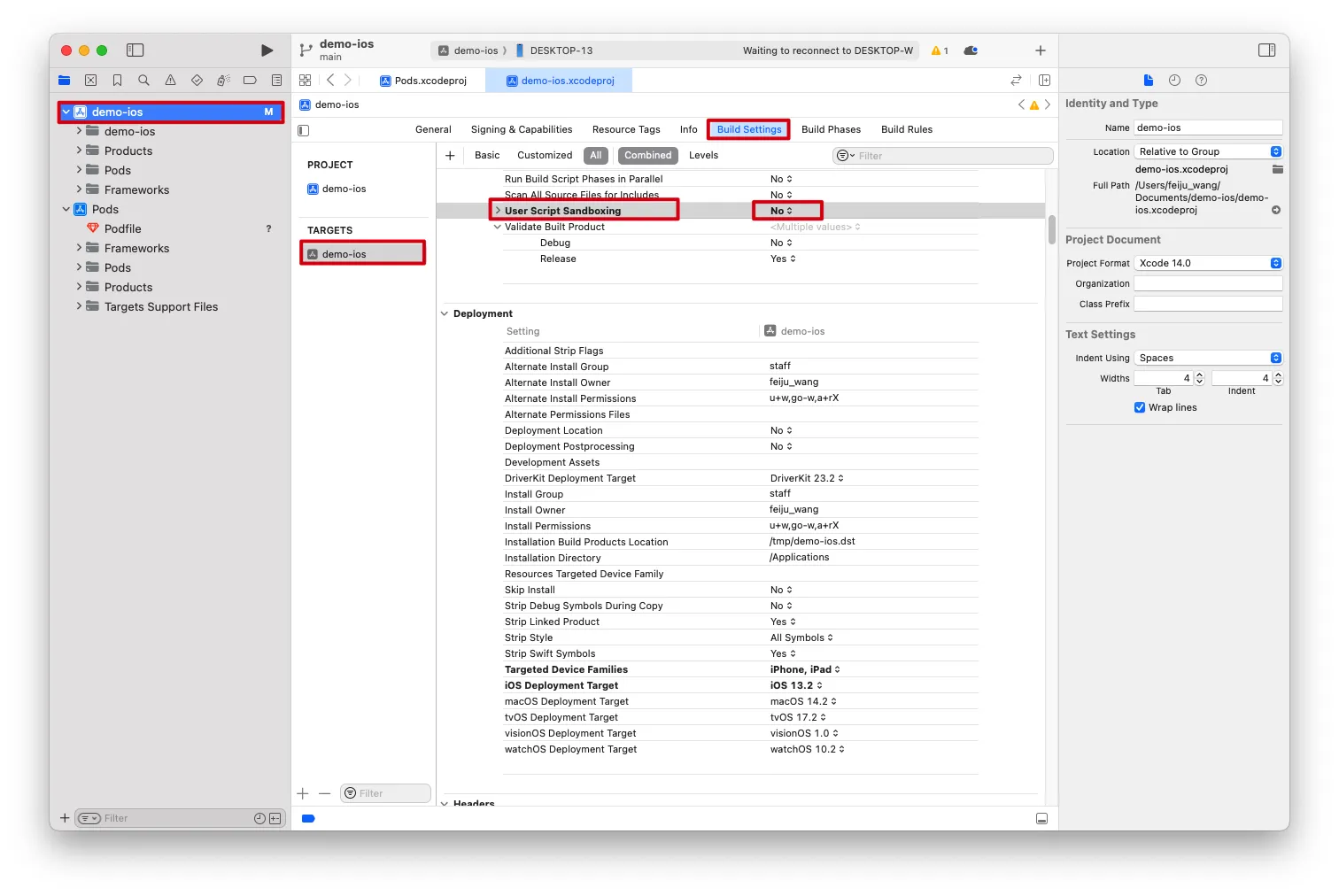Remove the selected target with minus
Screen dimensions: 1339x896
pos(325,793)
